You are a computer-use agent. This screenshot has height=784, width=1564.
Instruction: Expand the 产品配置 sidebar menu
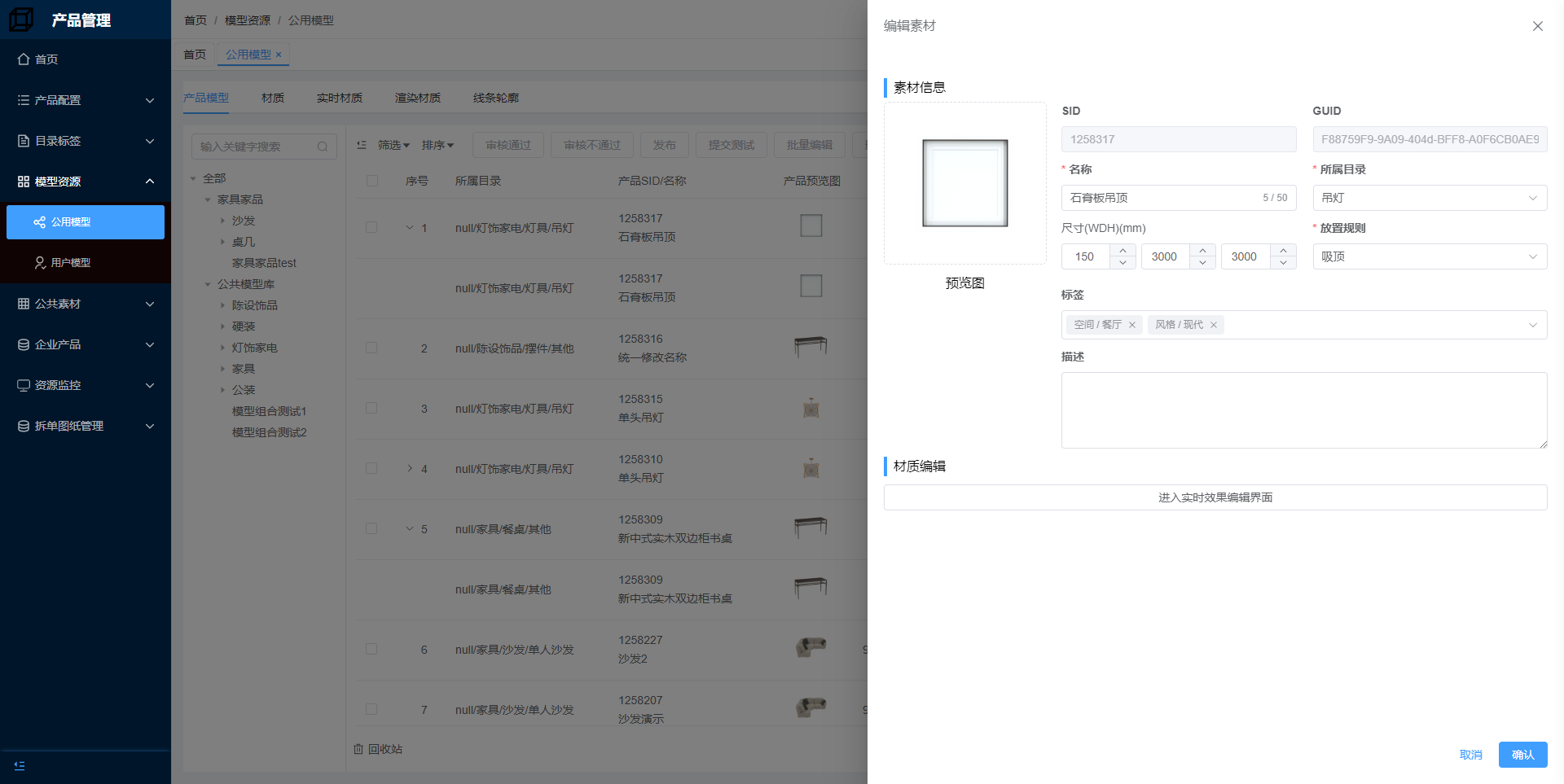click(x=86, y=100)
